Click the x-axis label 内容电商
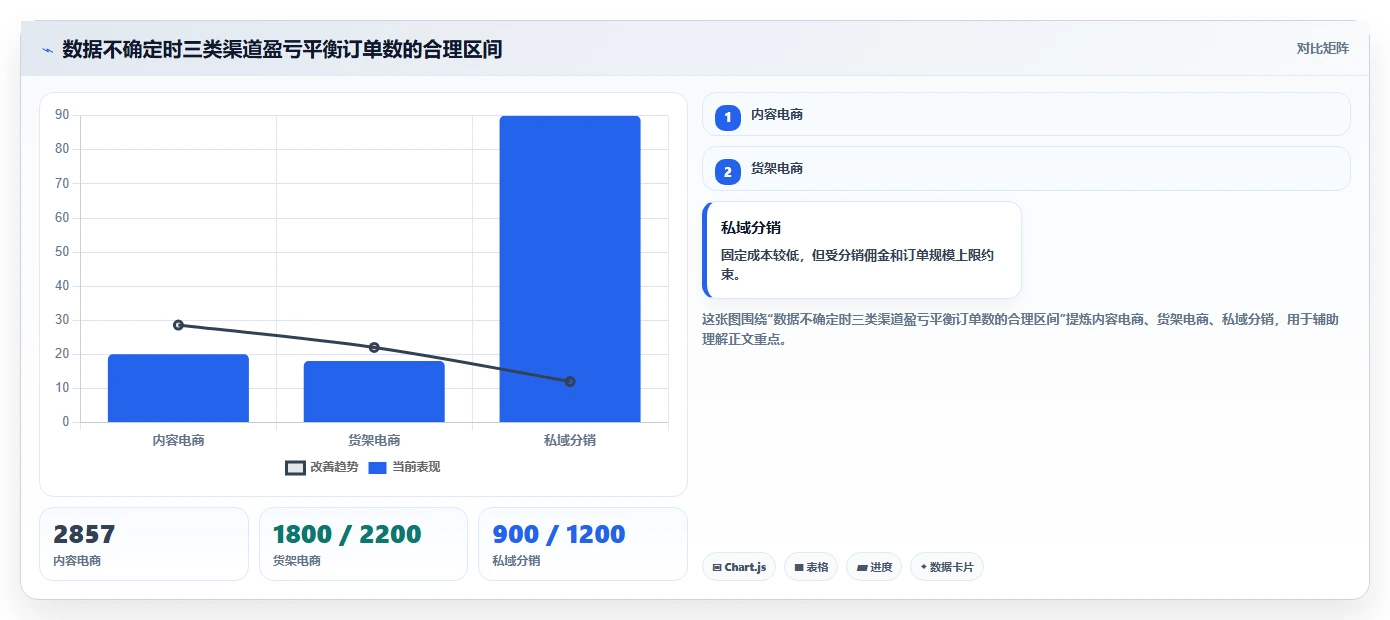 click(178, 440)
